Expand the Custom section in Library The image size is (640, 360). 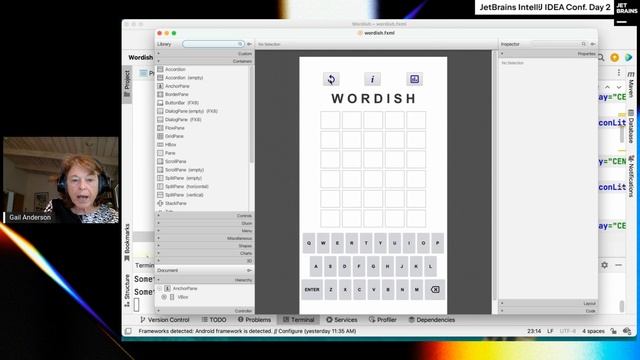204,53
